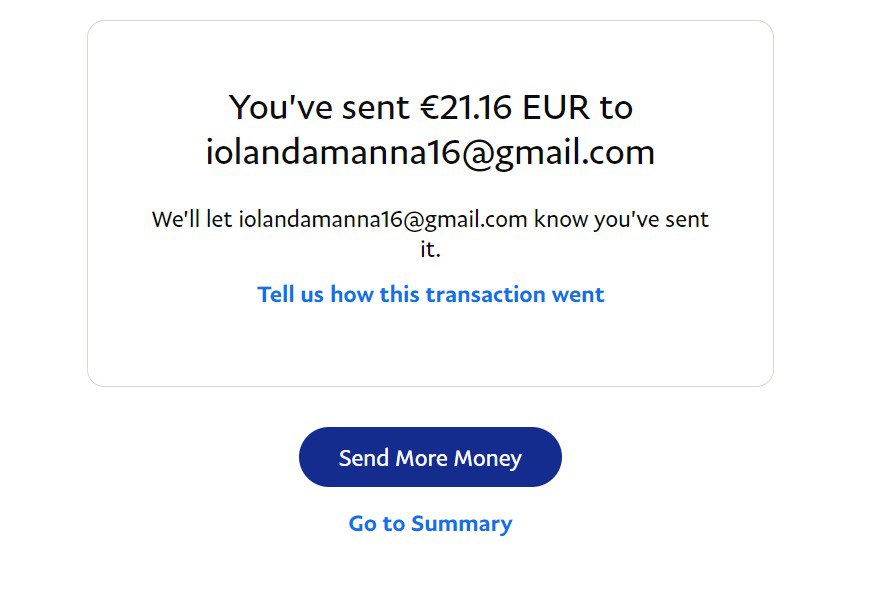Viewport: 891px width, 612px height.
Task: Navigate to Summary via blue link
Action: (x=430, y=523)
